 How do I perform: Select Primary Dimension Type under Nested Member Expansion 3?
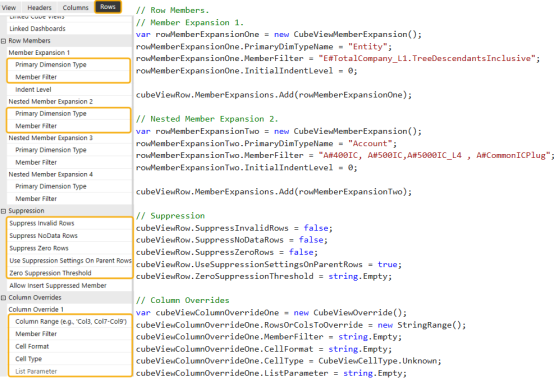[69, 150]
